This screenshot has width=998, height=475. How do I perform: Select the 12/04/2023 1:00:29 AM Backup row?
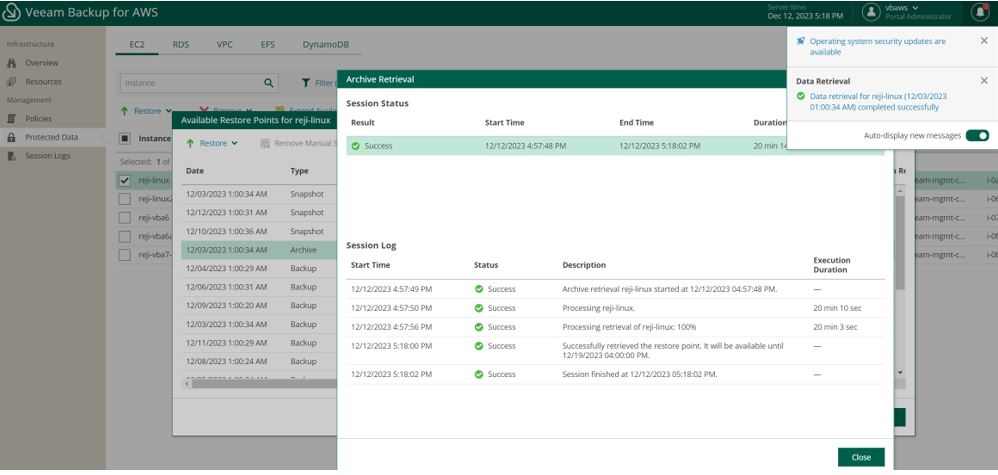pyautogui.click(x=259, y=268)
